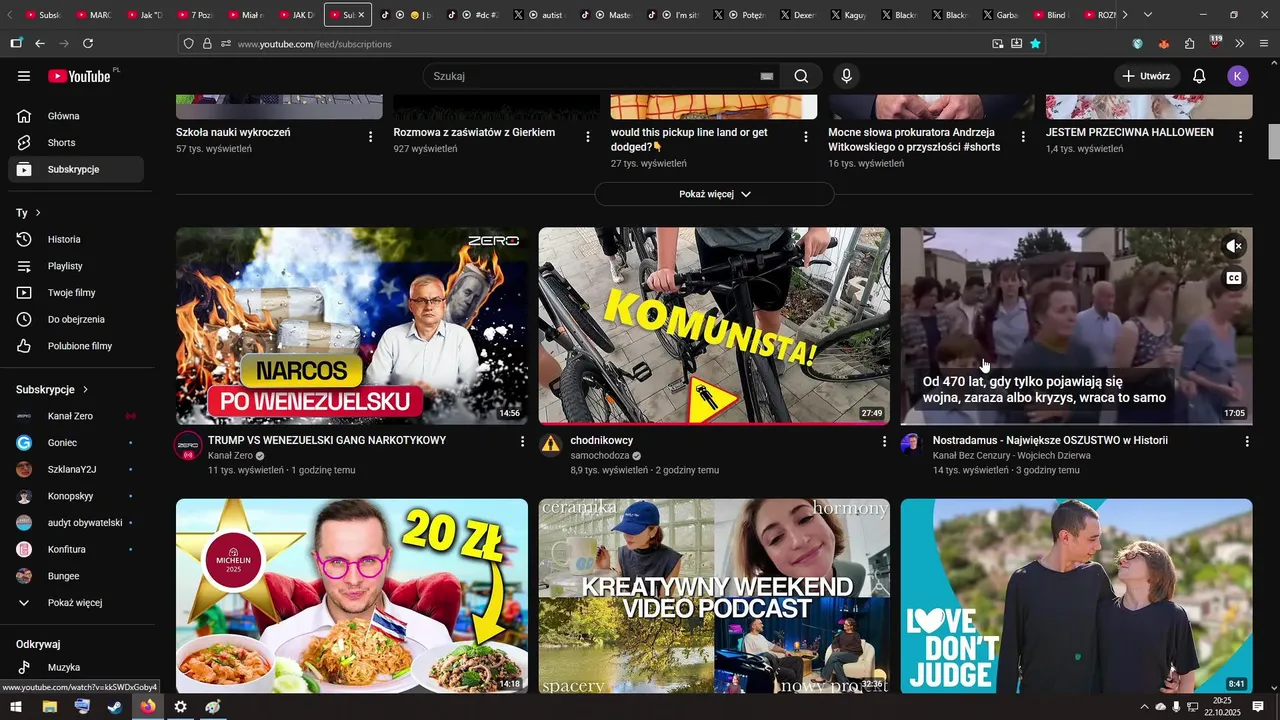The height and width of the screenshot is (720, 1280).
Task: Open Twoje filmy in the sidebar
Action: pyautogui.click(x=76, y=293)
